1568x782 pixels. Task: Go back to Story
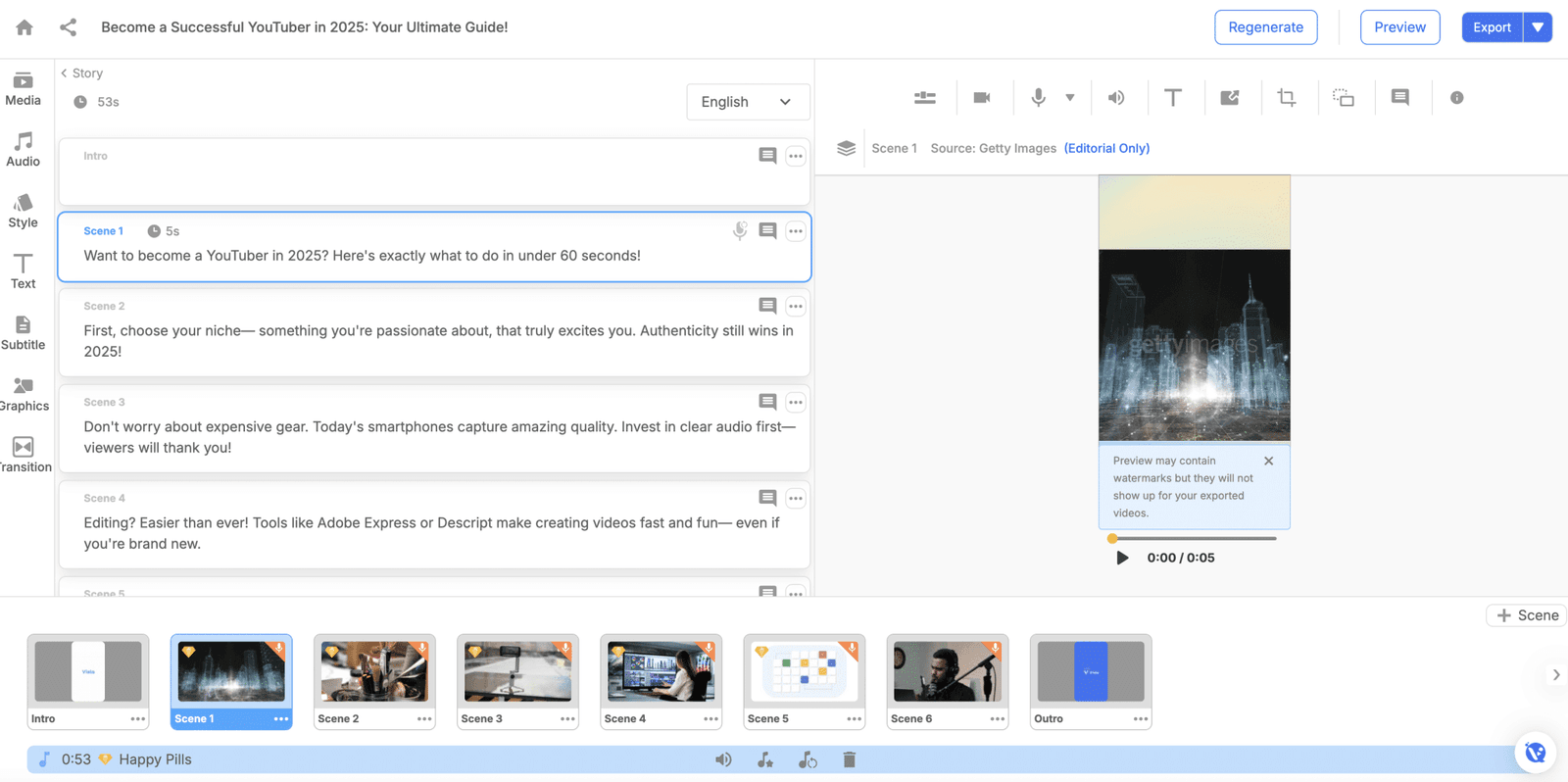coord(81,73)
